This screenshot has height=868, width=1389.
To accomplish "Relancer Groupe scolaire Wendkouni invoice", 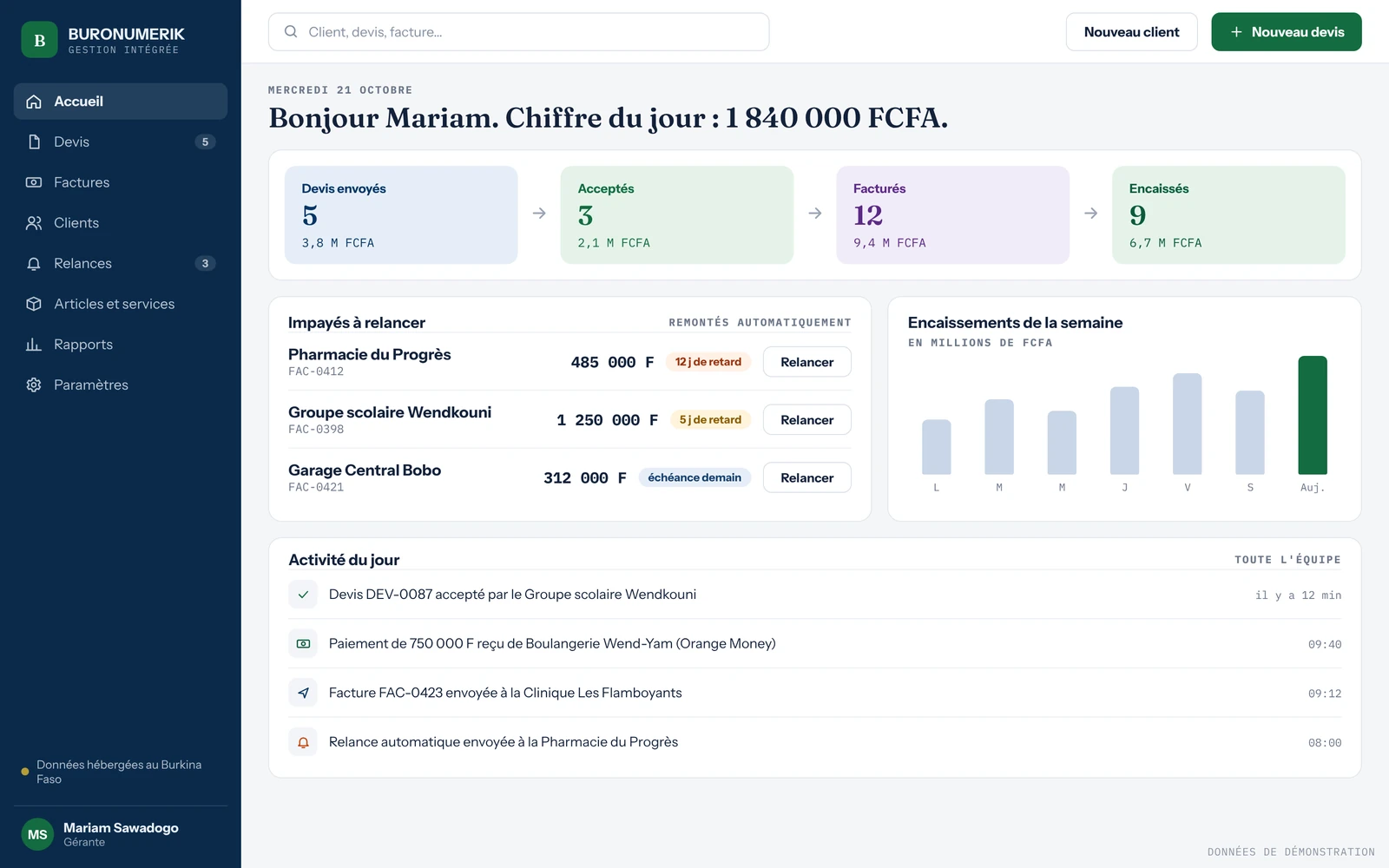I will tap(806, 420).
